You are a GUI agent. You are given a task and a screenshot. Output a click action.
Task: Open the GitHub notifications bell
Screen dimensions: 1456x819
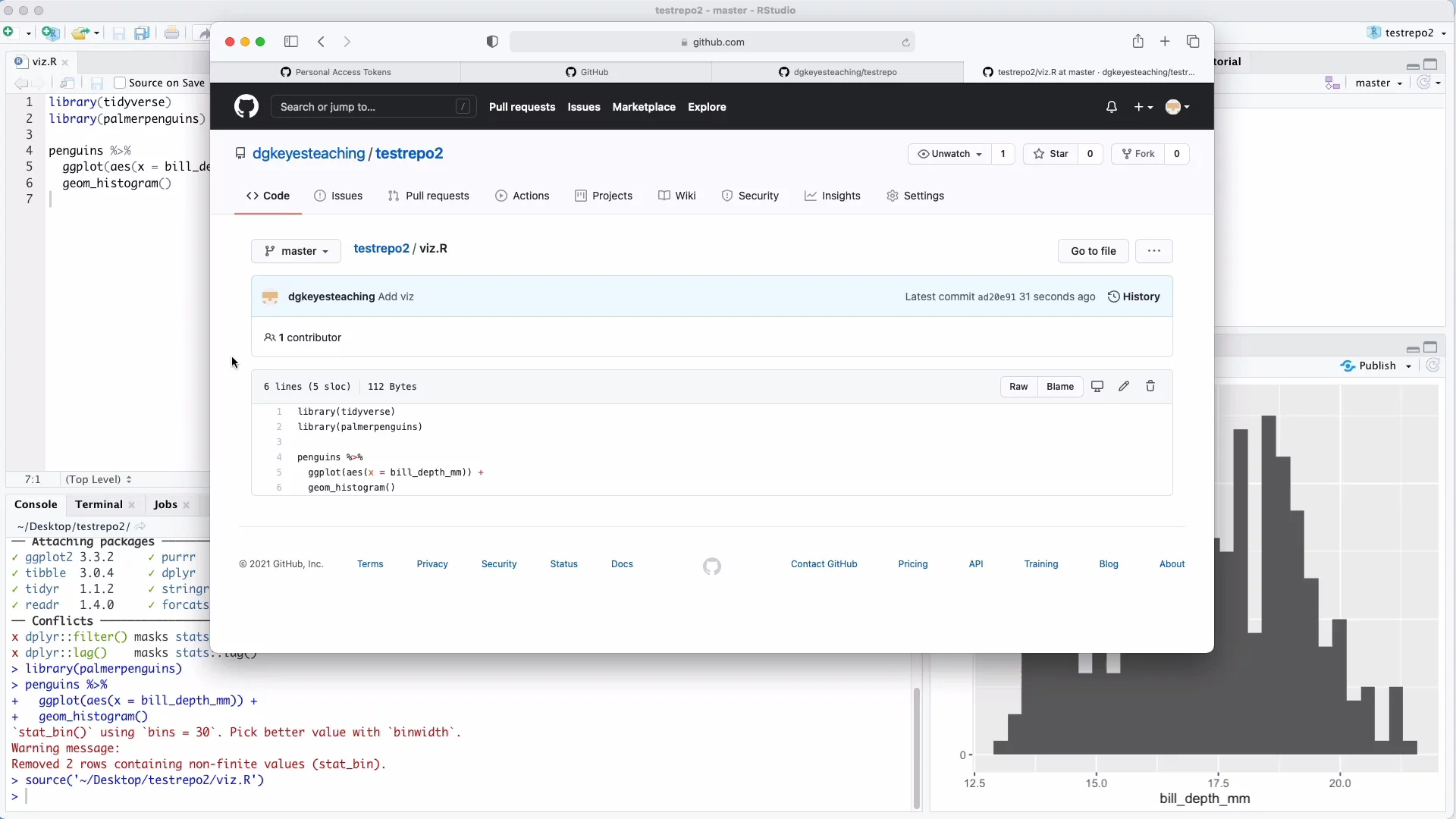1112,107
